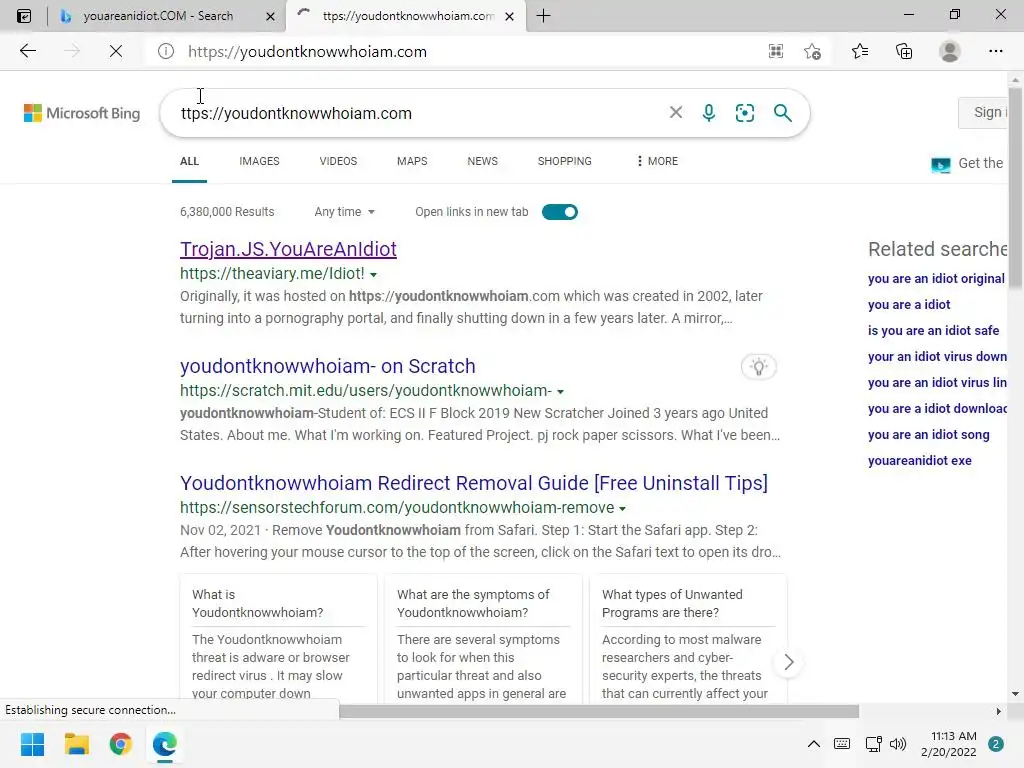The width and height of the screenshot is (1024, 768).
Task: Open the MORE search categories menu
Action: pos(657,161)
